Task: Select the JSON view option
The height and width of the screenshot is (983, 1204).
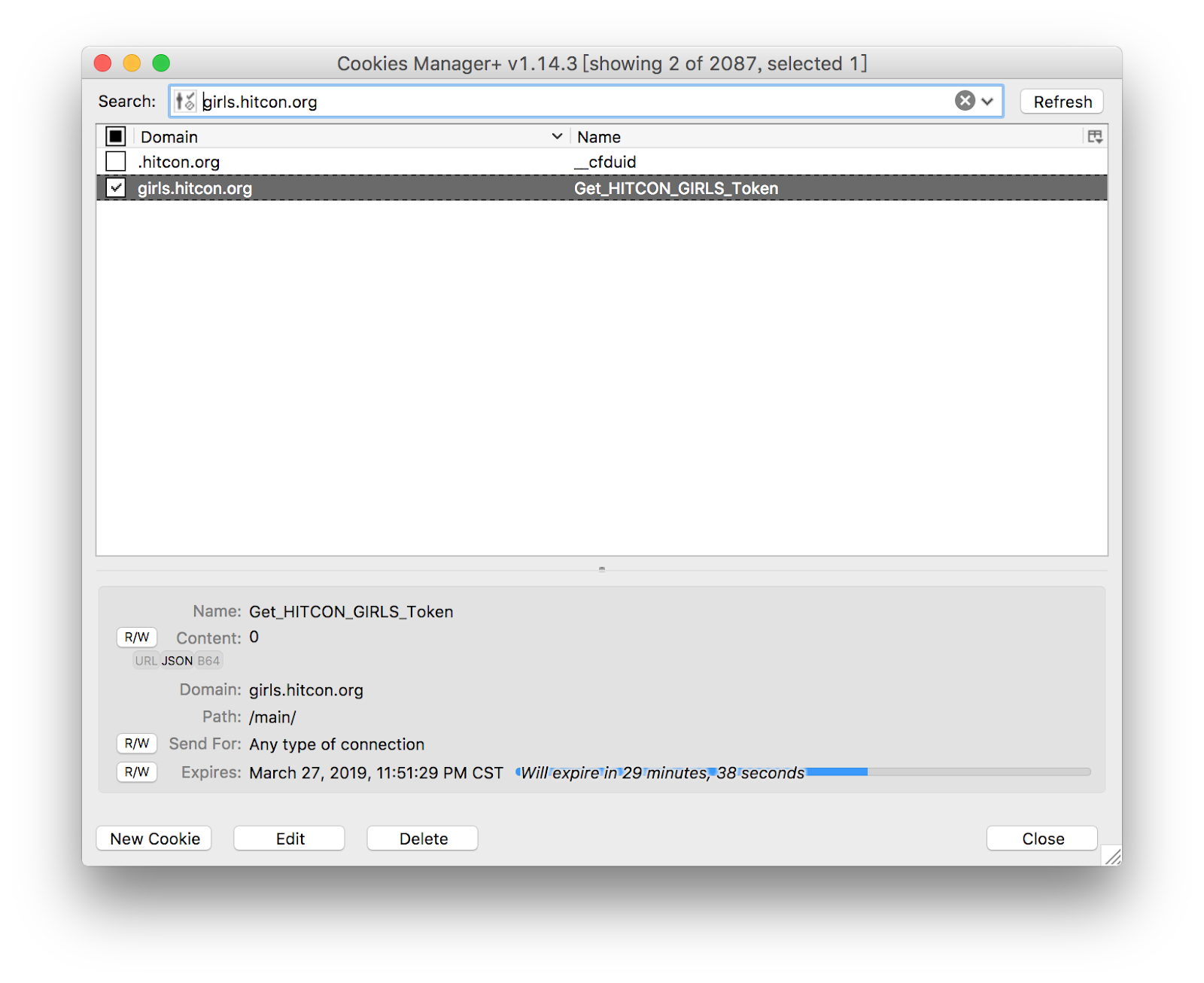Action: [178, 661]
